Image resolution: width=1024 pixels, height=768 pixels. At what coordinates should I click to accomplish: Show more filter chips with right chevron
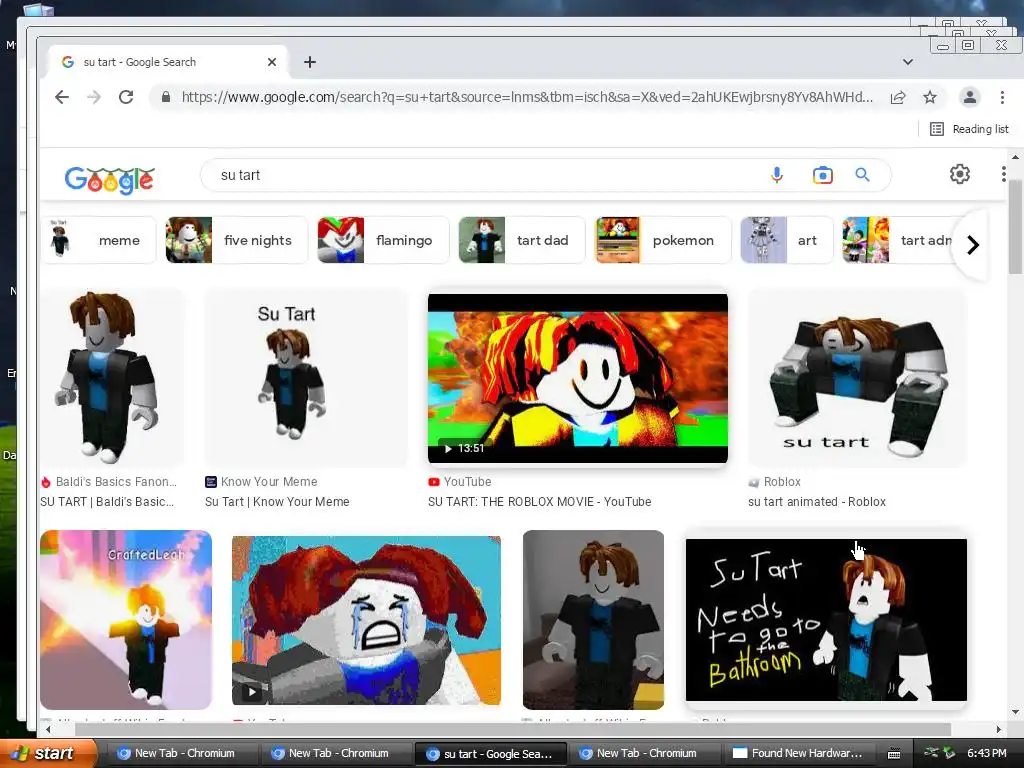click(972, 245)
